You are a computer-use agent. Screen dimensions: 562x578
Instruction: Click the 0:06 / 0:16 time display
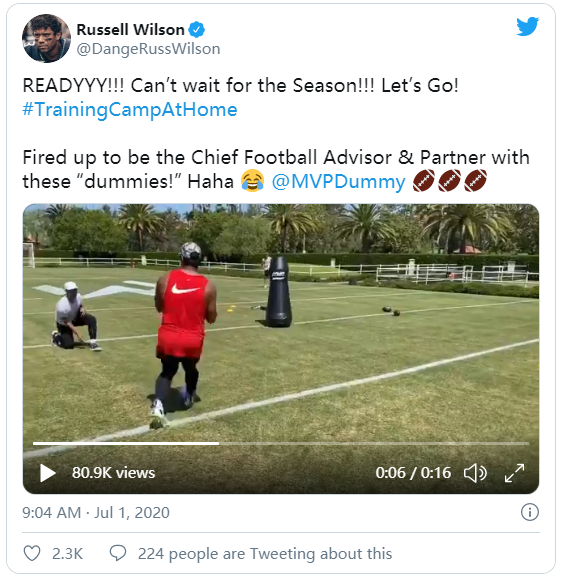(x=413, y=473)
